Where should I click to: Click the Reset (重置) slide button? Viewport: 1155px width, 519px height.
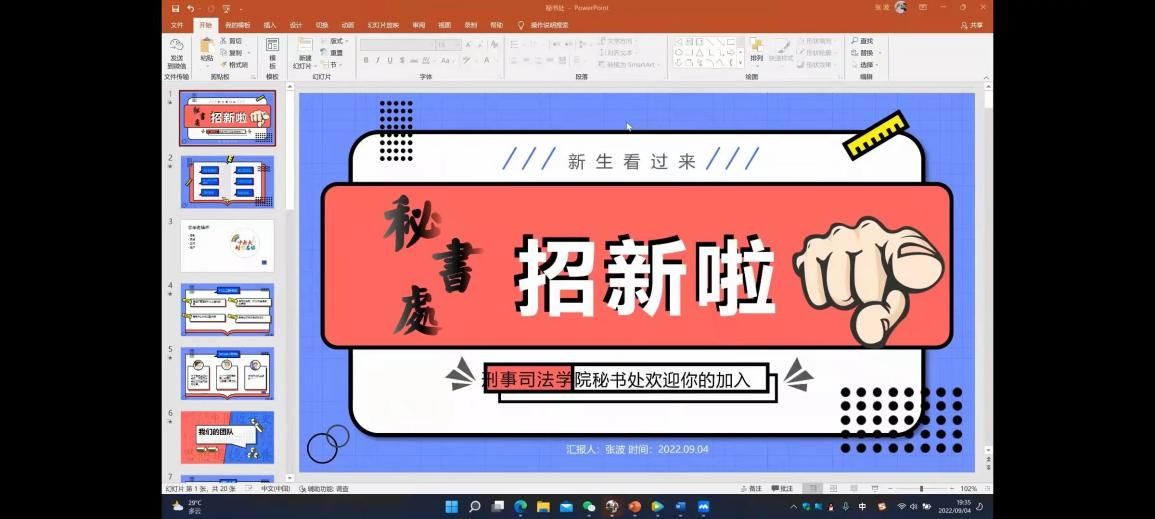pyautogui.click(x=336, y=53)
